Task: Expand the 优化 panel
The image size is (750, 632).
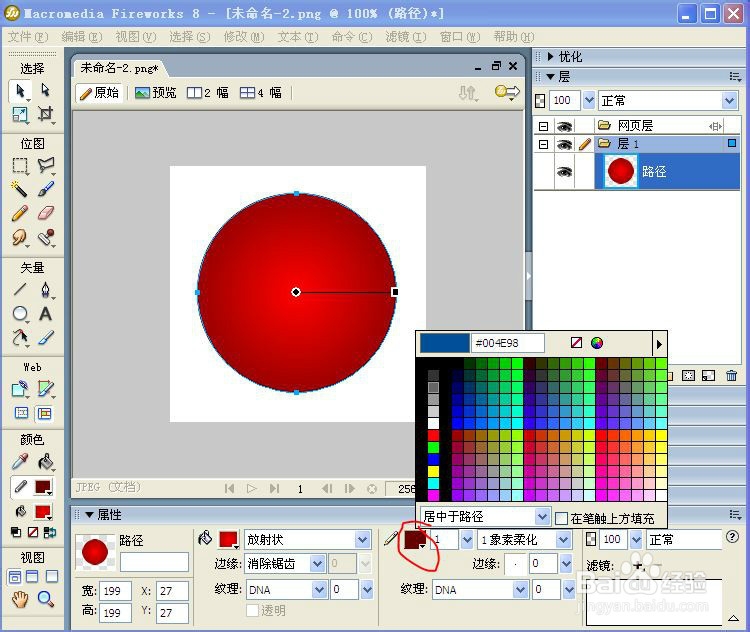Action: tap(551, 57)
